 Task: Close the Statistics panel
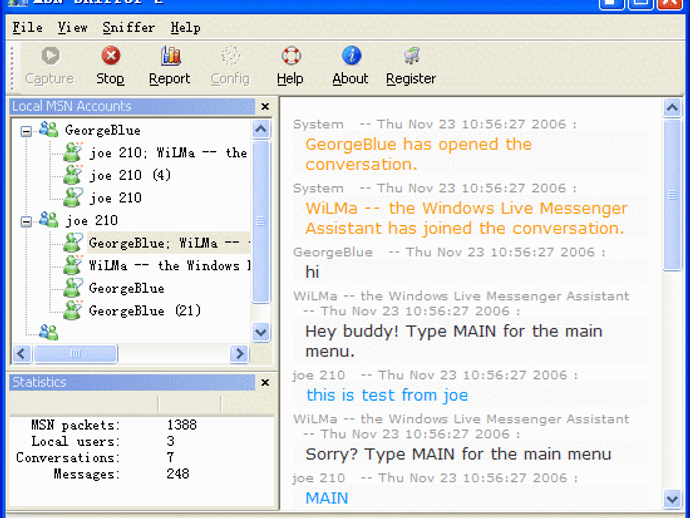point(265,382)
